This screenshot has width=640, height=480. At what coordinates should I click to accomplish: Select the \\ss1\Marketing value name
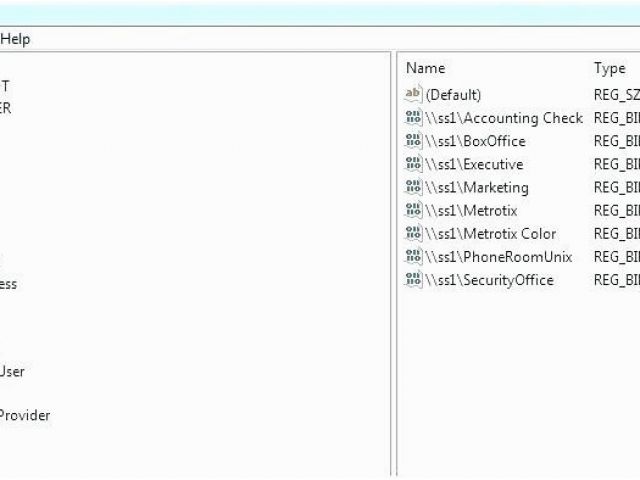[477, 187]
